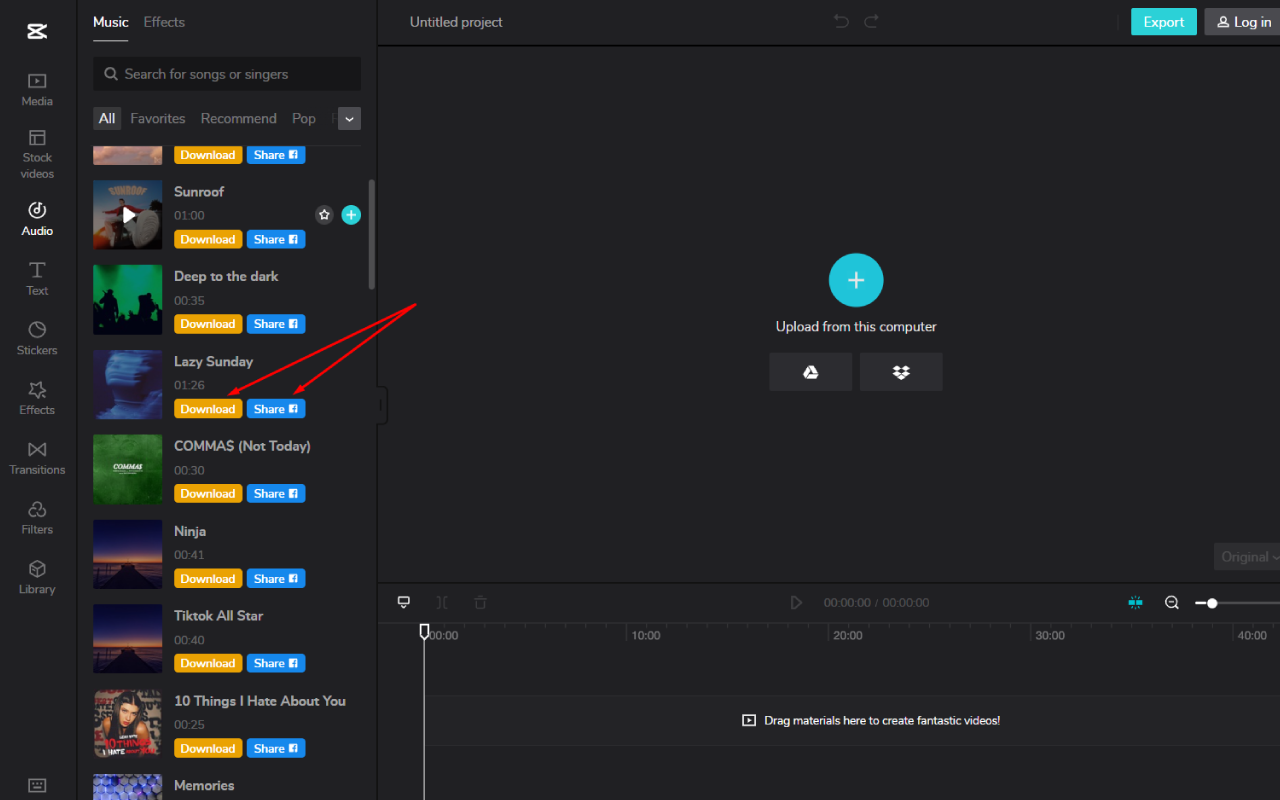Select the Favorites music filter

[x=157, y=118]
